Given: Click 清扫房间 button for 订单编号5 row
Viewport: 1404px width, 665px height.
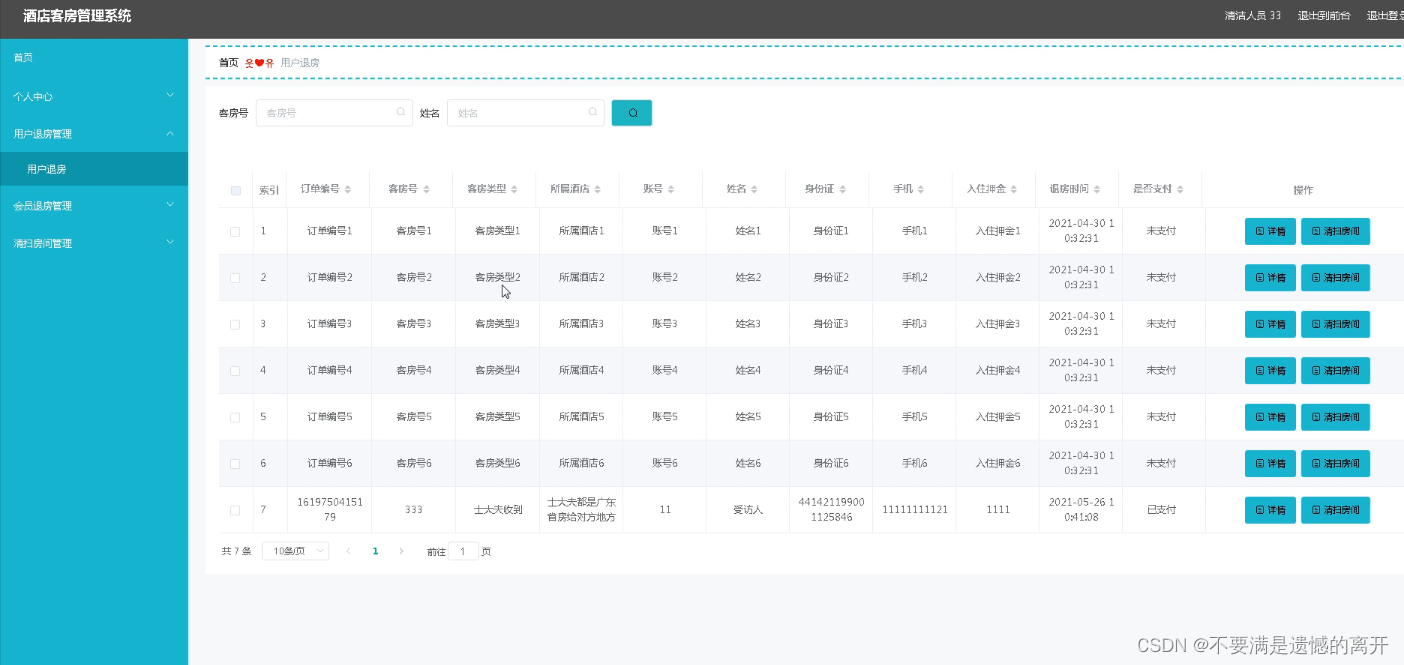Looking at the screenshot, I should (1335, 417).
